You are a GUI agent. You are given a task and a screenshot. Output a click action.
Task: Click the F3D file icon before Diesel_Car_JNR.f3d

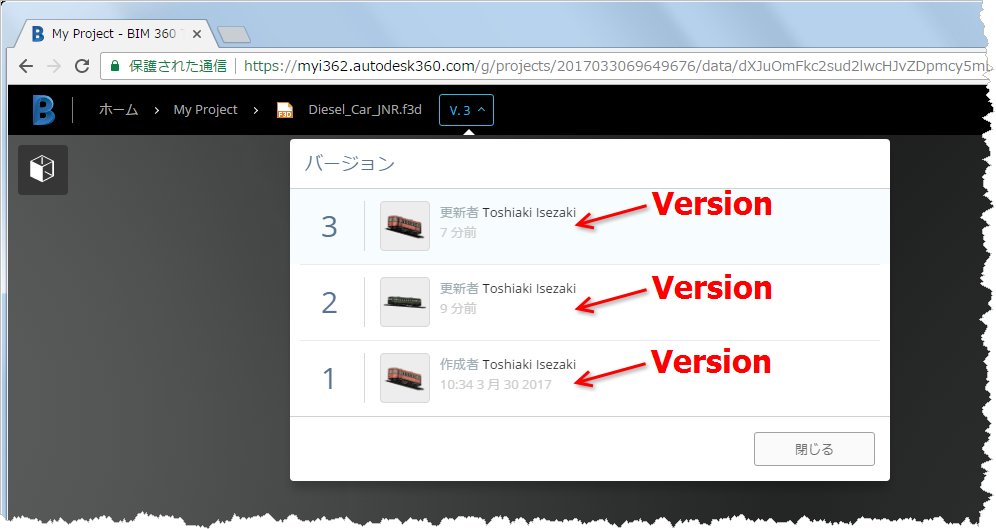[285, 110]
